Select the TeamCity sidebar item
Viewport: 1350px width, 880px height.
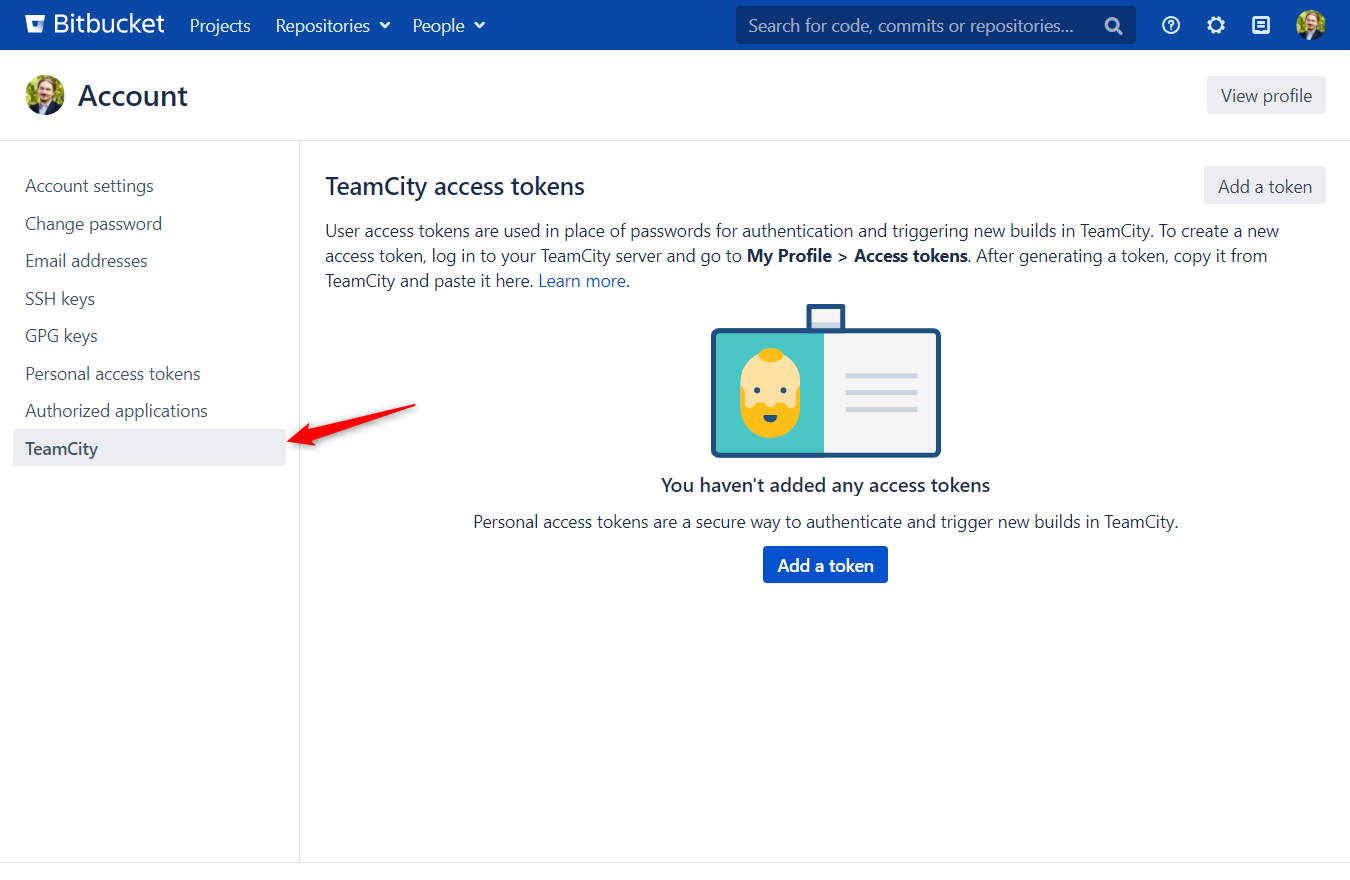tap(62, 449)
